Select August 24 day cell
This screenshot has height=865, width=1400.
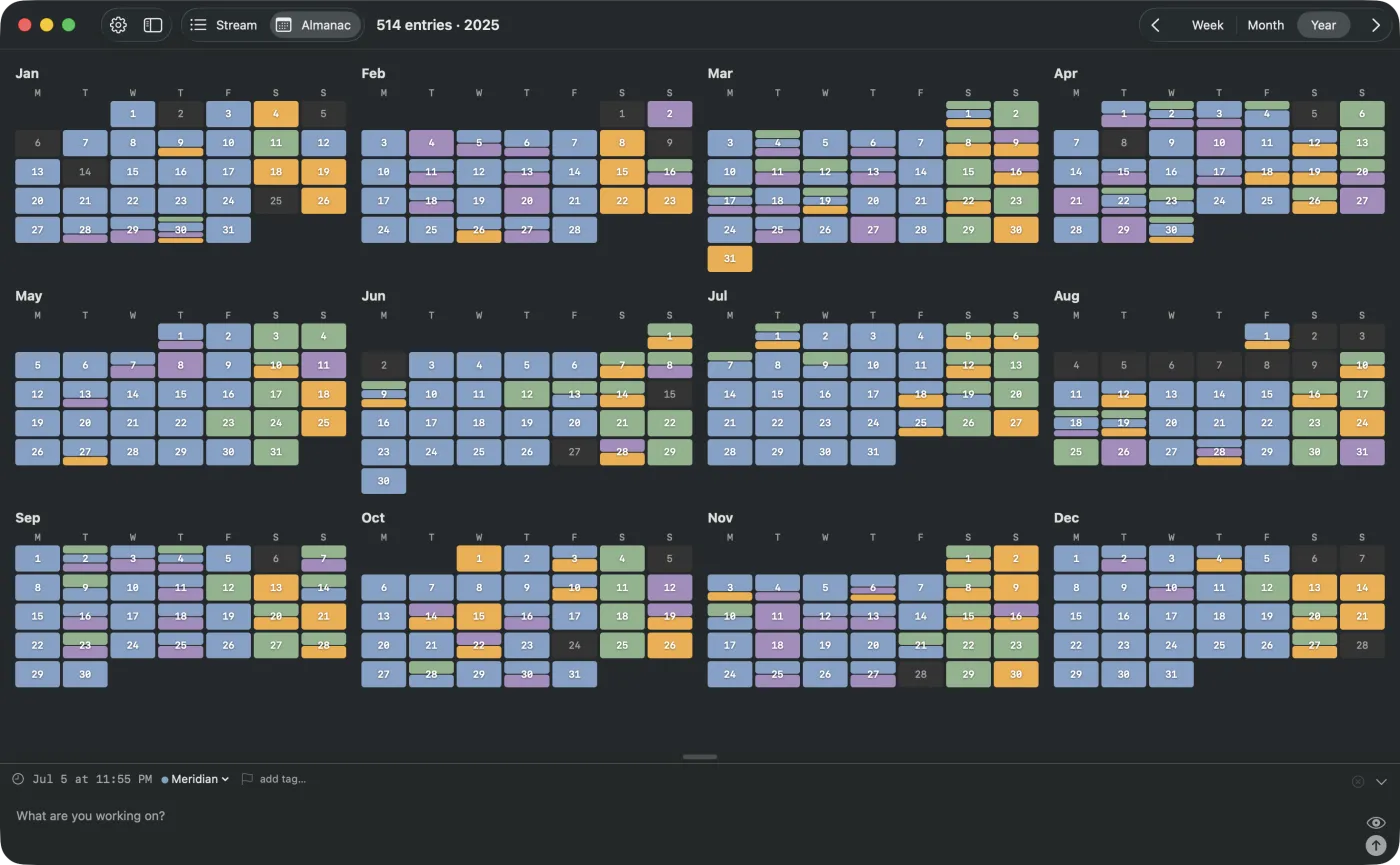pyautogui.click(x=1362, y=423)
